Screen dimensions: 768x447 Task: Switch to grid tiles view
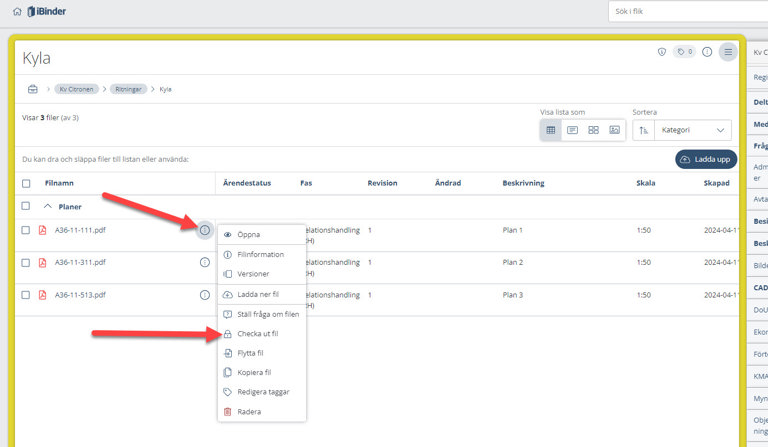593,130
